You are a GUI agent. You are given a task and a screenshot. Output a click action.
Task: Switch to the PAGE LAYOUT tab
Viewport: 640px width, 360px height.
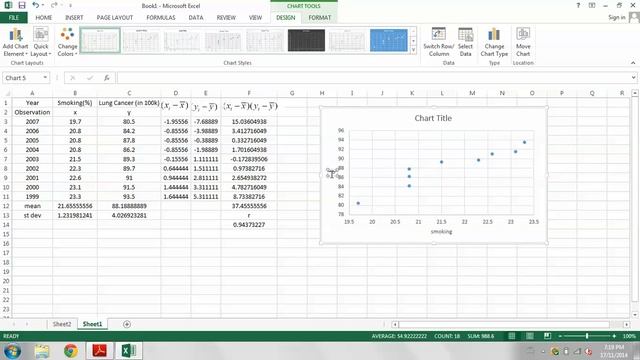(x=115, y=18)
